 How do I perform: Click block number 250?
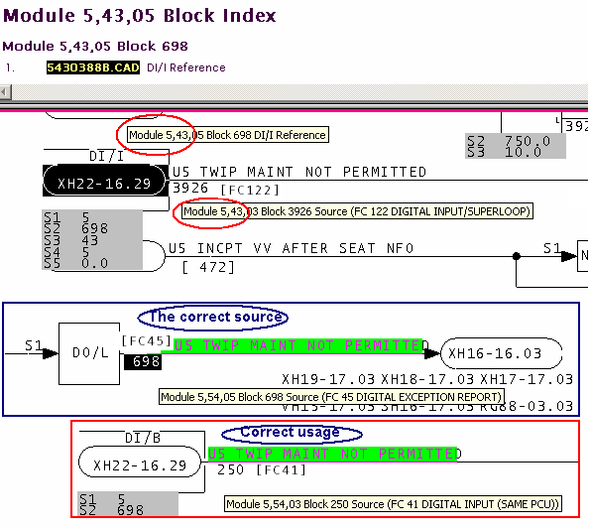pos(230,470)
